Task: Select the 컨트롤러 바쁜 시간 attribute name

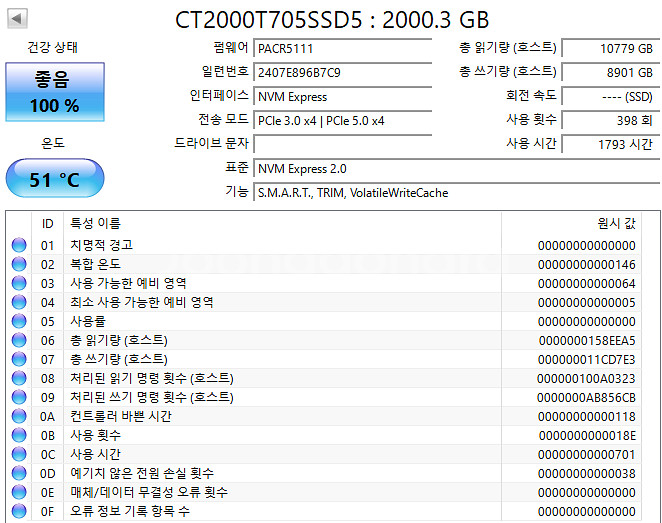Action: (x=121, y=416)
